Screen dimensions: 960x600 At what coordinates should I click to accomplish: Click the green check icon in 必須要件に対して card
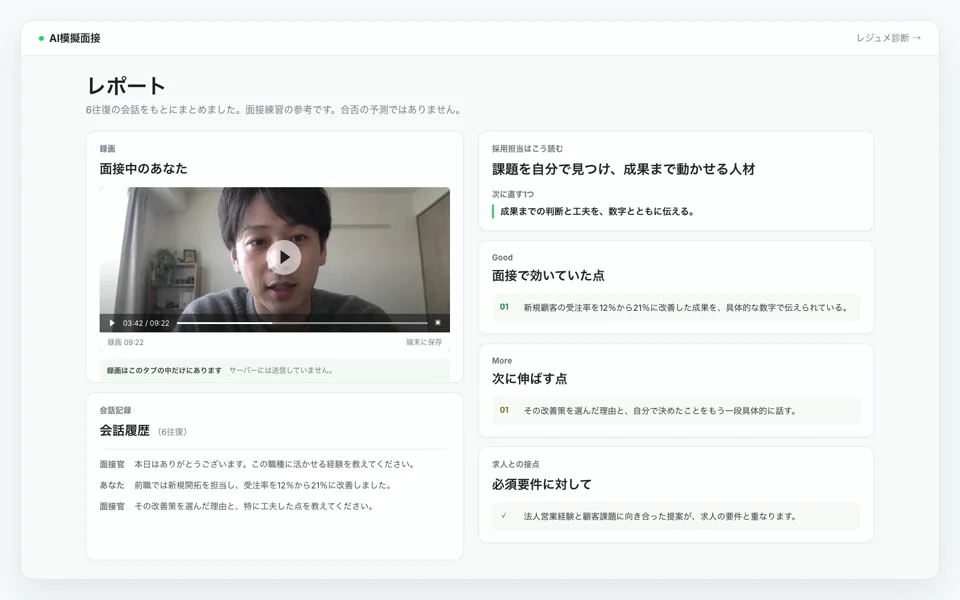504,516
